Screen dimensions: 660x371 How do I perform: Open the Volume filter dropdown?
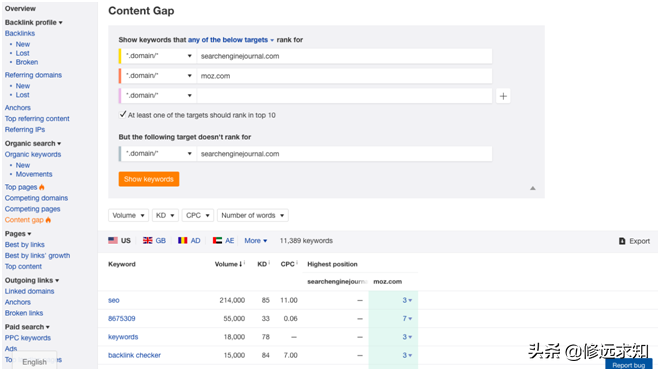tap(128, 215)
